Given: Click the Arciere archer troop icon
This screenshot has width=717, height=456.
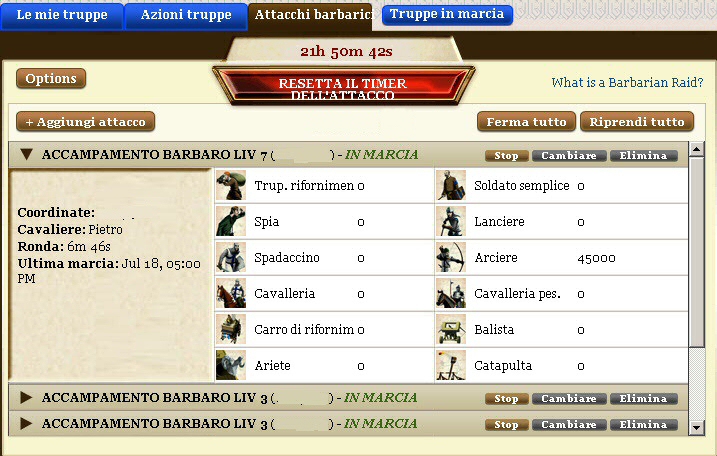Looking at the screenshot, I should click(x=451, y=258).
